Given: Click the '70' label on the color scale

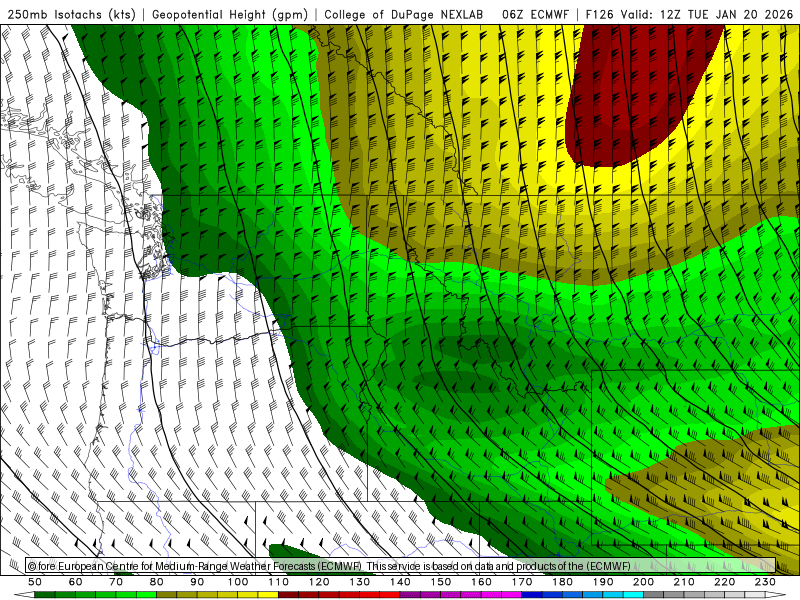Looking at the screenshot, I should coord(116,582).
